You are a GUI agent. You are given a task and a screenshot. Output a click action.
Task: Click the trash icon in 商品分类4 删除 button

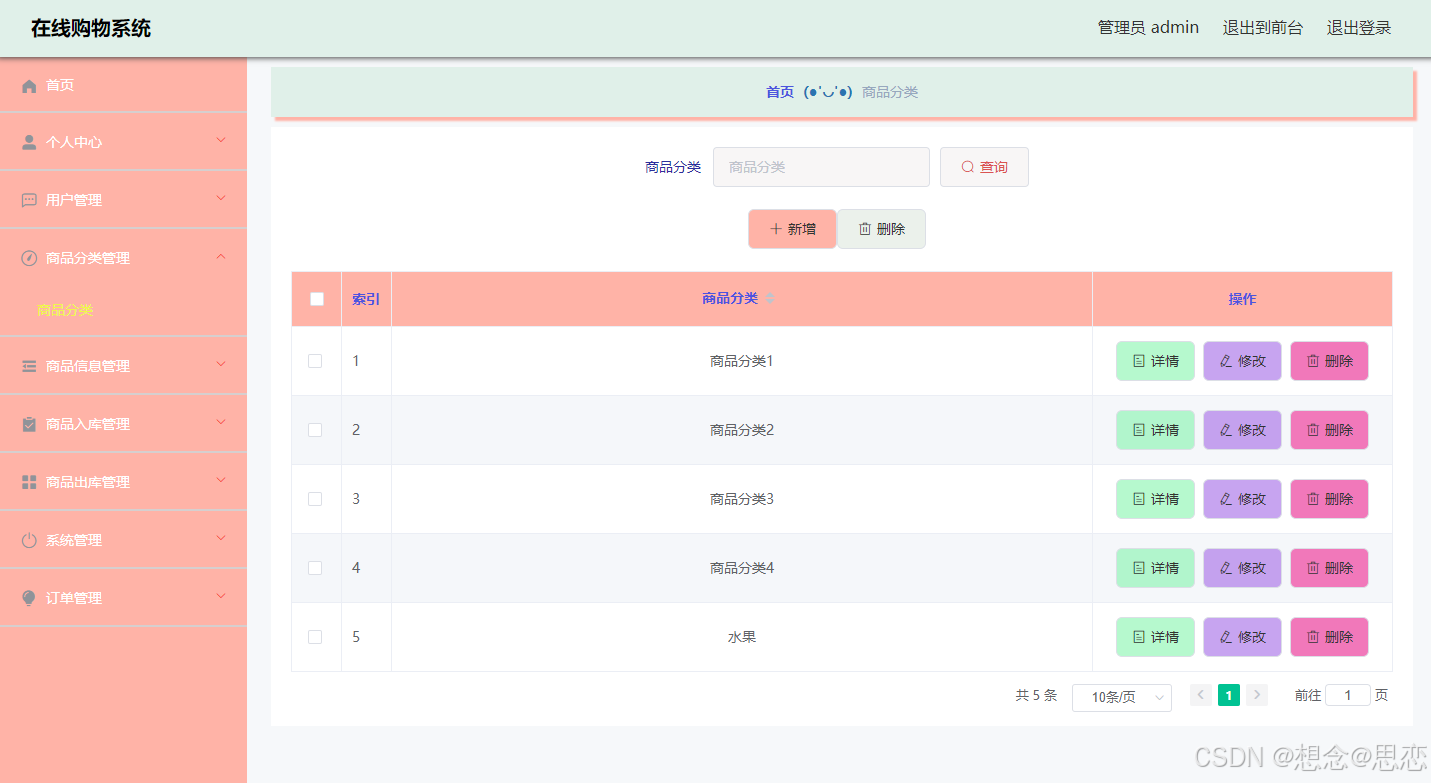click(1313, 568)
